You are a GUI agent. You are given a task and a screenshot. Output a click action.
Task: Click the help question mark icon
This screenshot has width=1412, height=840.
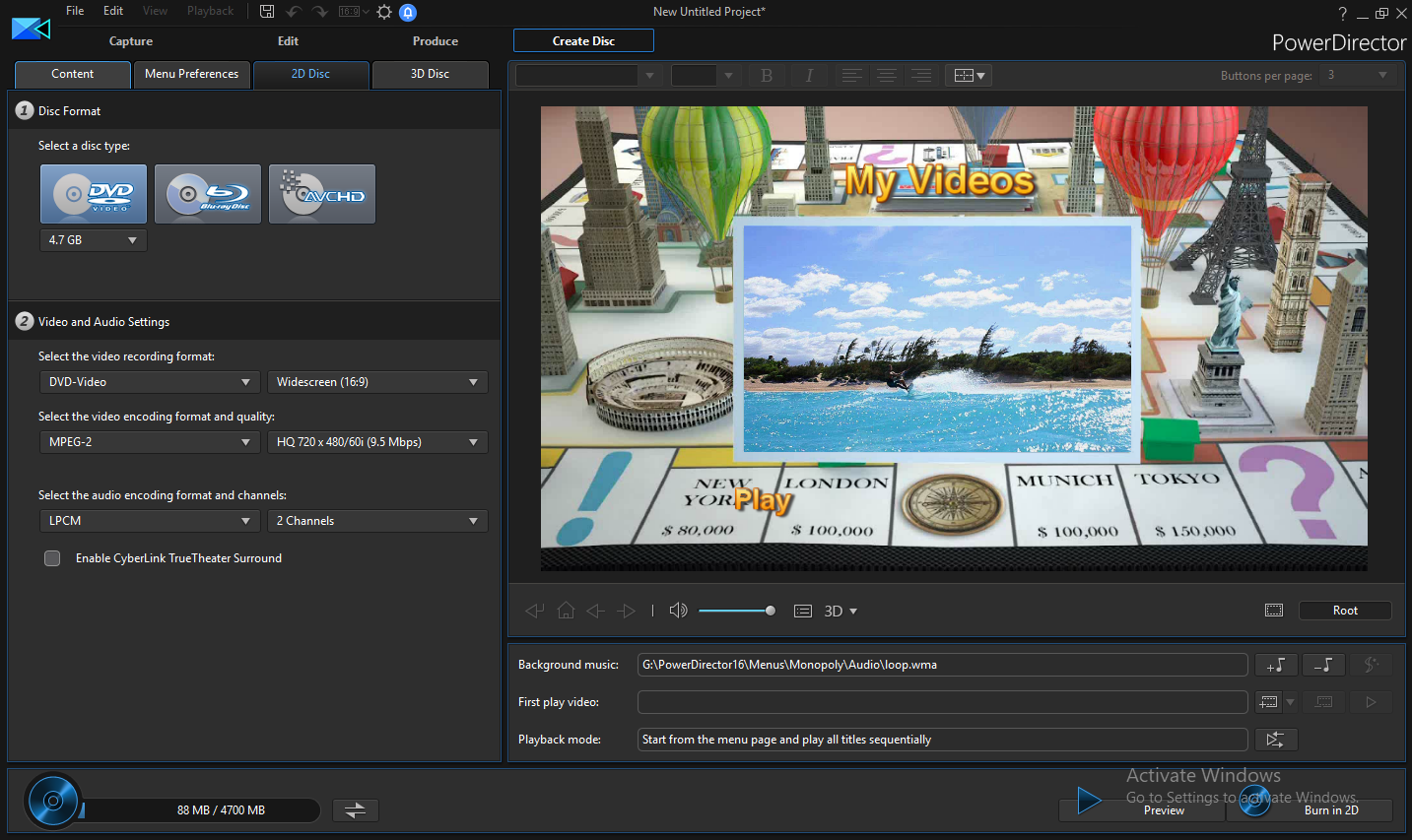pos(1342,13)
